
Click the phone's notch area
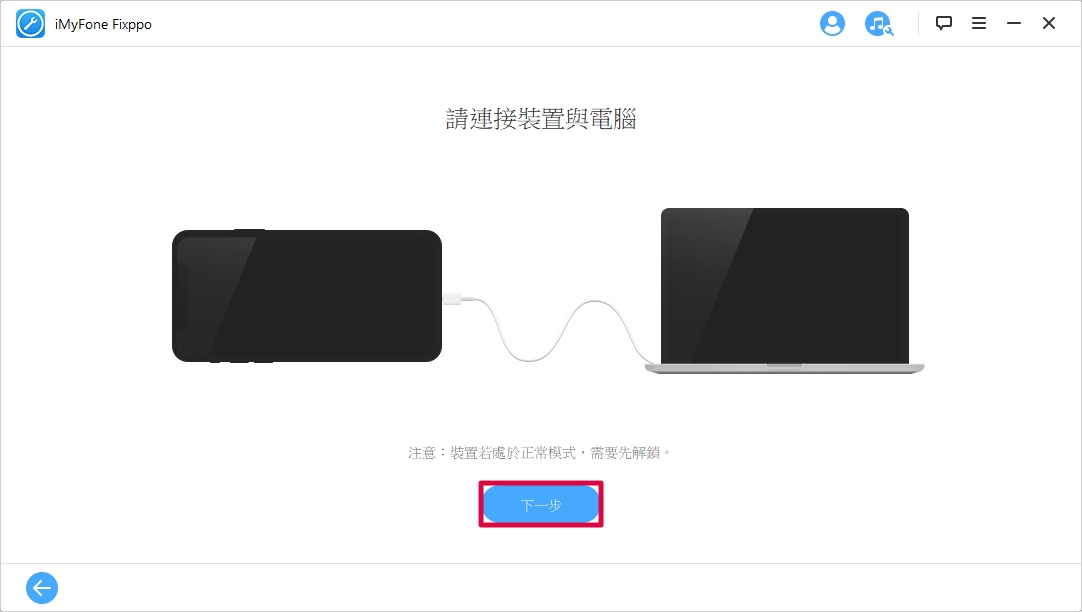point(183,296)
